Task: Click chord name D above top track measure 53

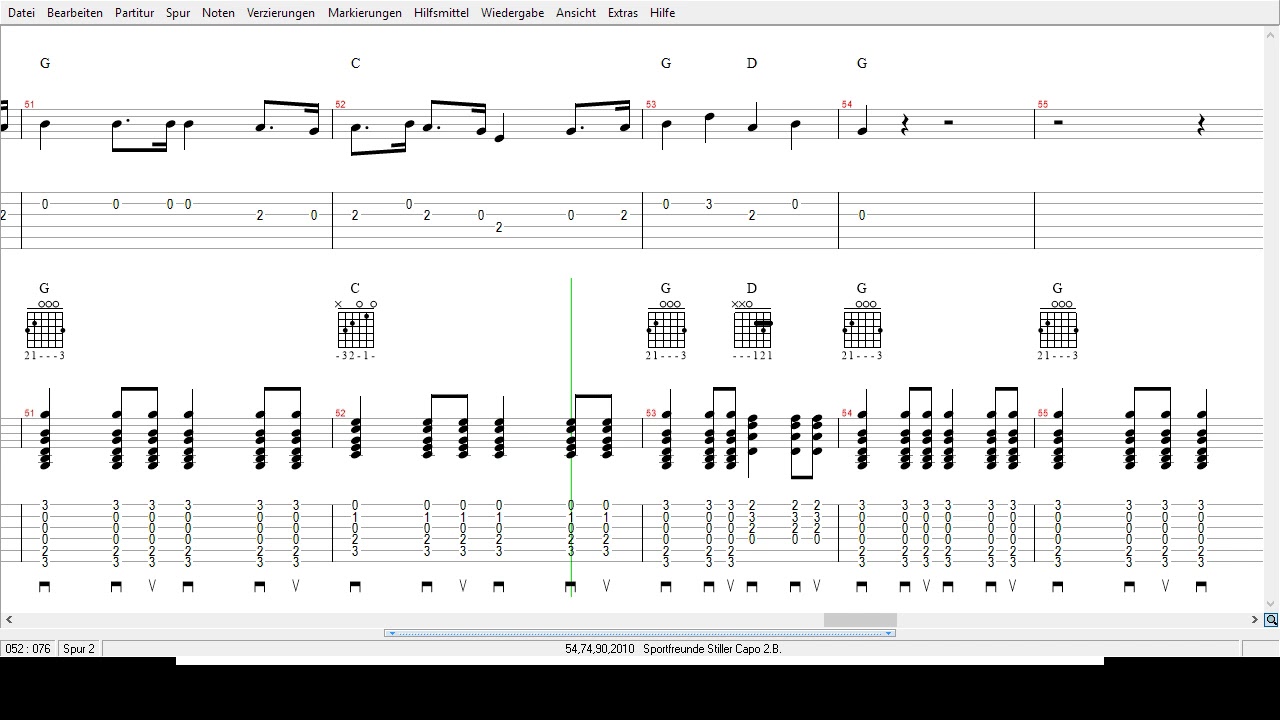Action: tap(752, 63)
